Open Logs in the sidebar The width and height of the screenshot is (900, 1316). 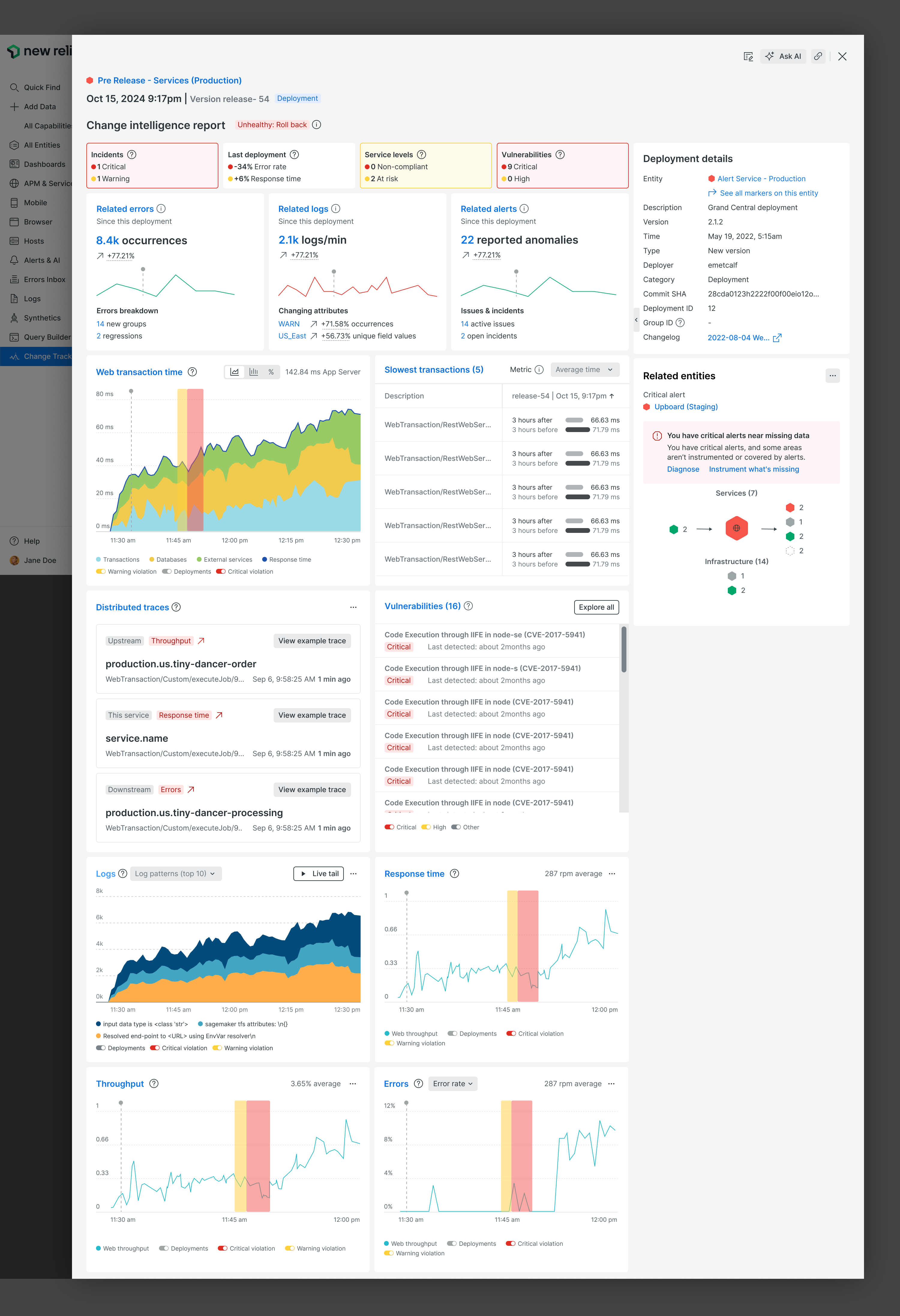32,299
